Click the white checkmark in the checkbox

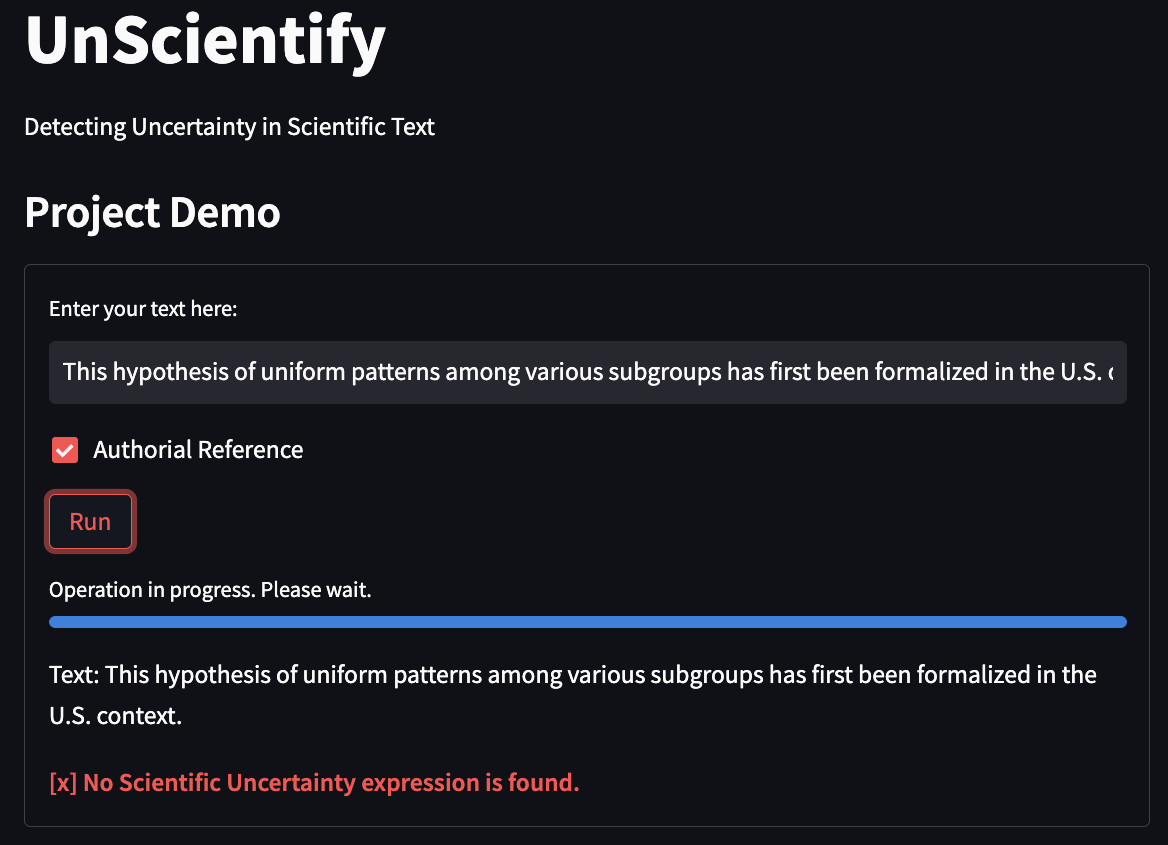[x=65, y=450]
